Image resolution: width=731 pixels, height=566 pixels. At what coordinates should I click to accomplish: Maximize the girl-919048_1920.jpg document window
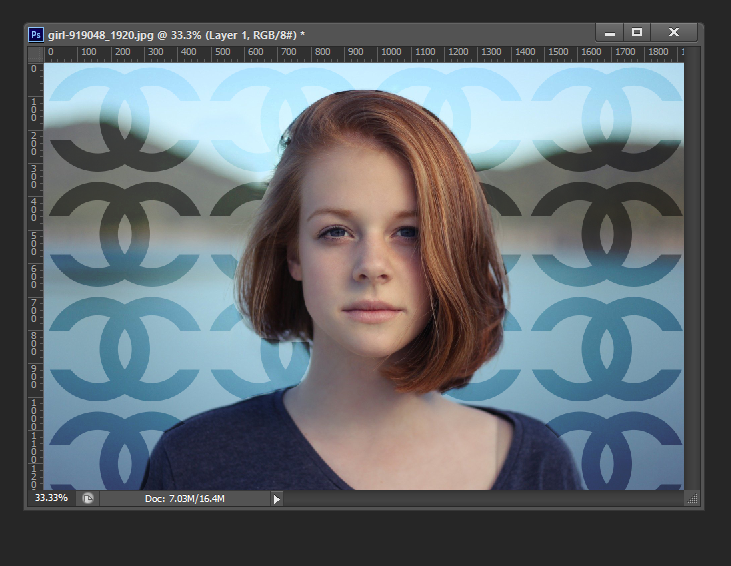click(637, 32)
